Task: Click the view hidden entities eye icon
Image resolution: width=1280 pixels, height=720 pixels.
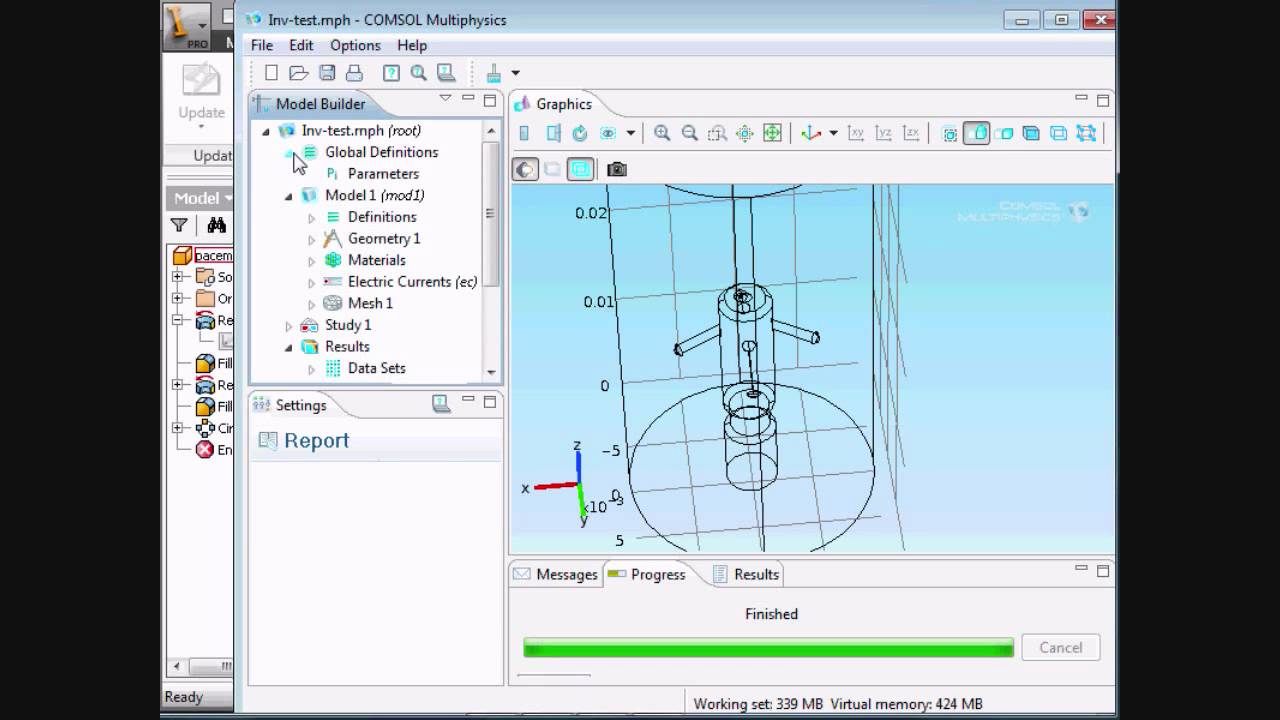Action: (x=607, y=133)
